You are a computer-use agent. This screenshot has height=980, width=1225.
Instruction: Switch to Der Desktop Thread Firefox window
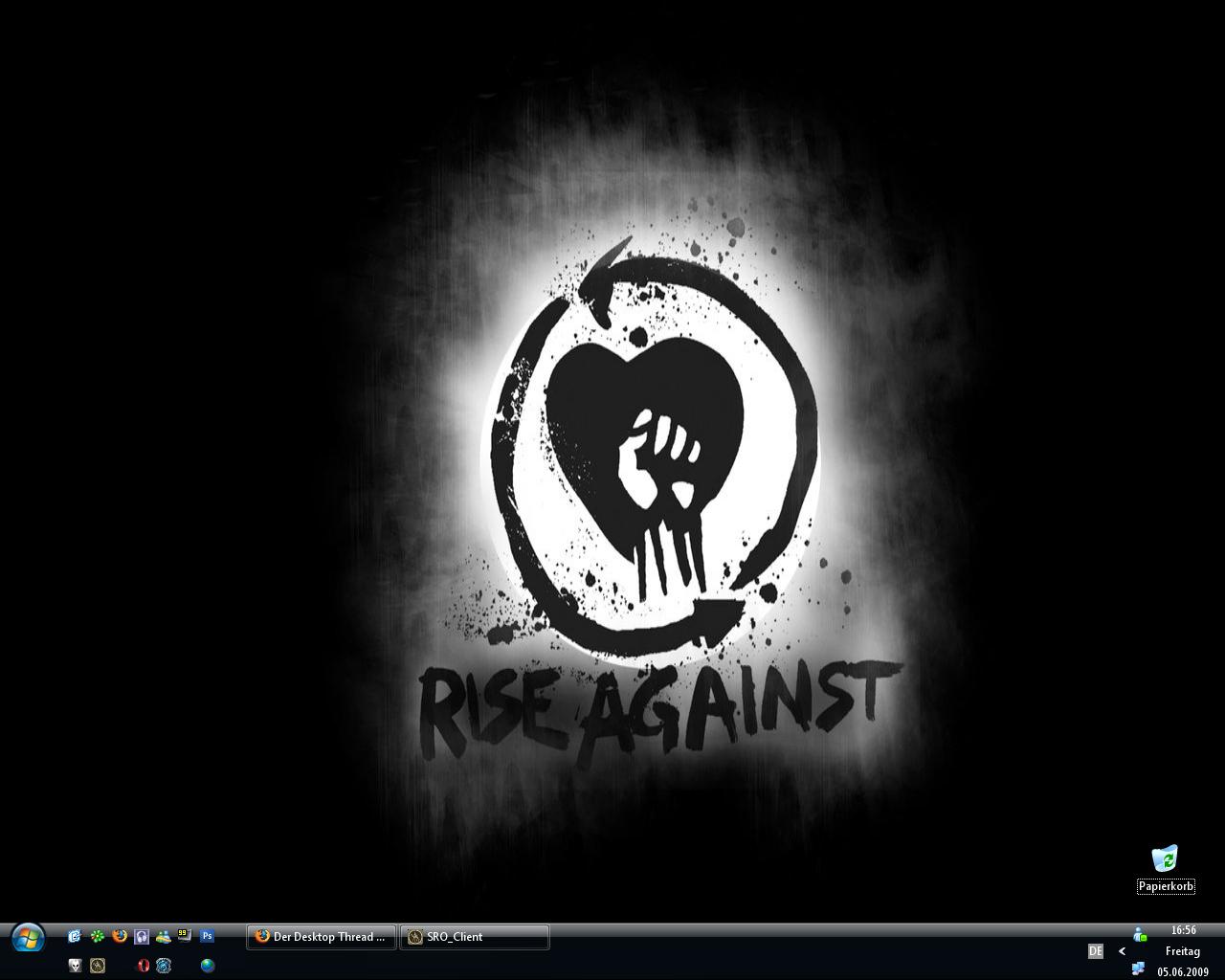point(321,937)
